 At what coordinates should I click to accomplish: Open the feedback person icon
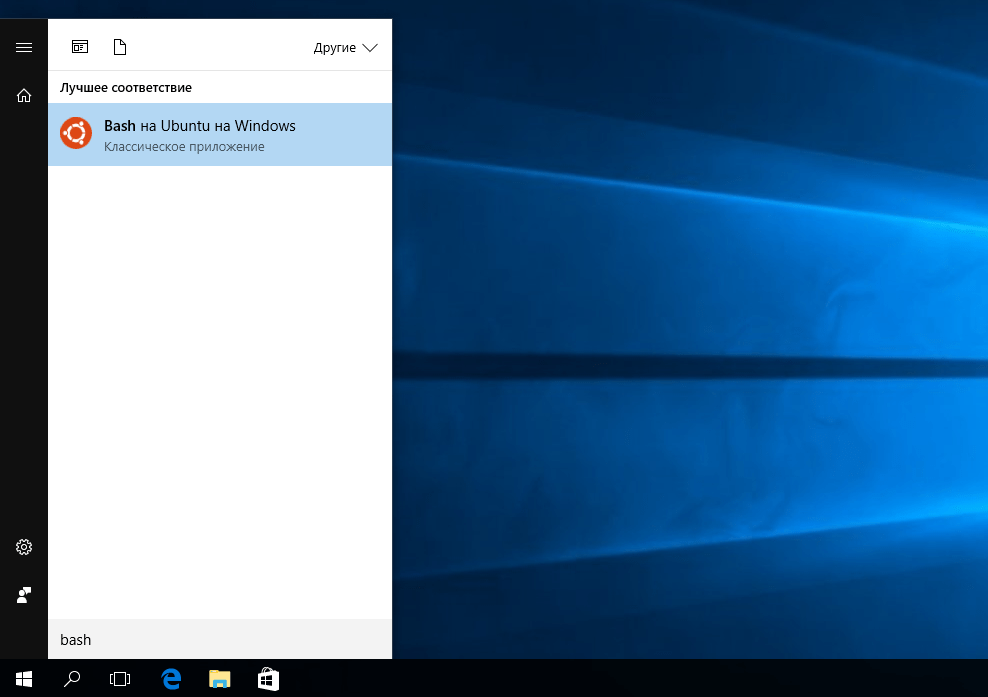pyautogui.click(x=24, y=595)
